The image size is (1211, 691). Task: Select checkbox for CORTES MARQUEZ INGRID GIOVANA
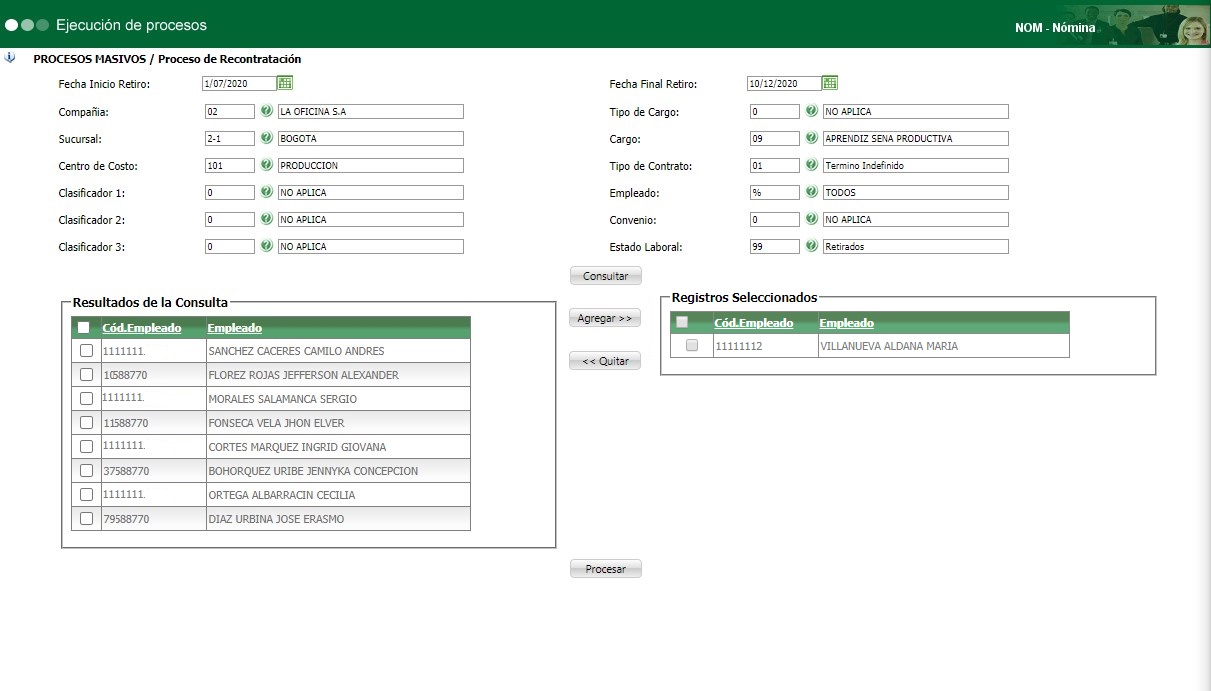[86, 446]
